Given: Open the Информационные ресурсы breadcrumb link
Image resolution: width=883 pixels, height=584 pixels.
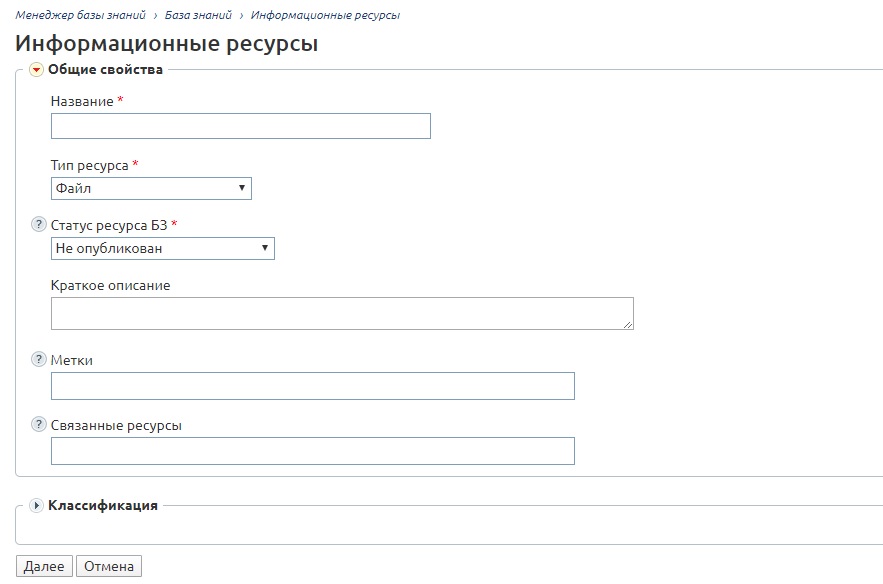Looking at the screenshot, I should point(325,15).
